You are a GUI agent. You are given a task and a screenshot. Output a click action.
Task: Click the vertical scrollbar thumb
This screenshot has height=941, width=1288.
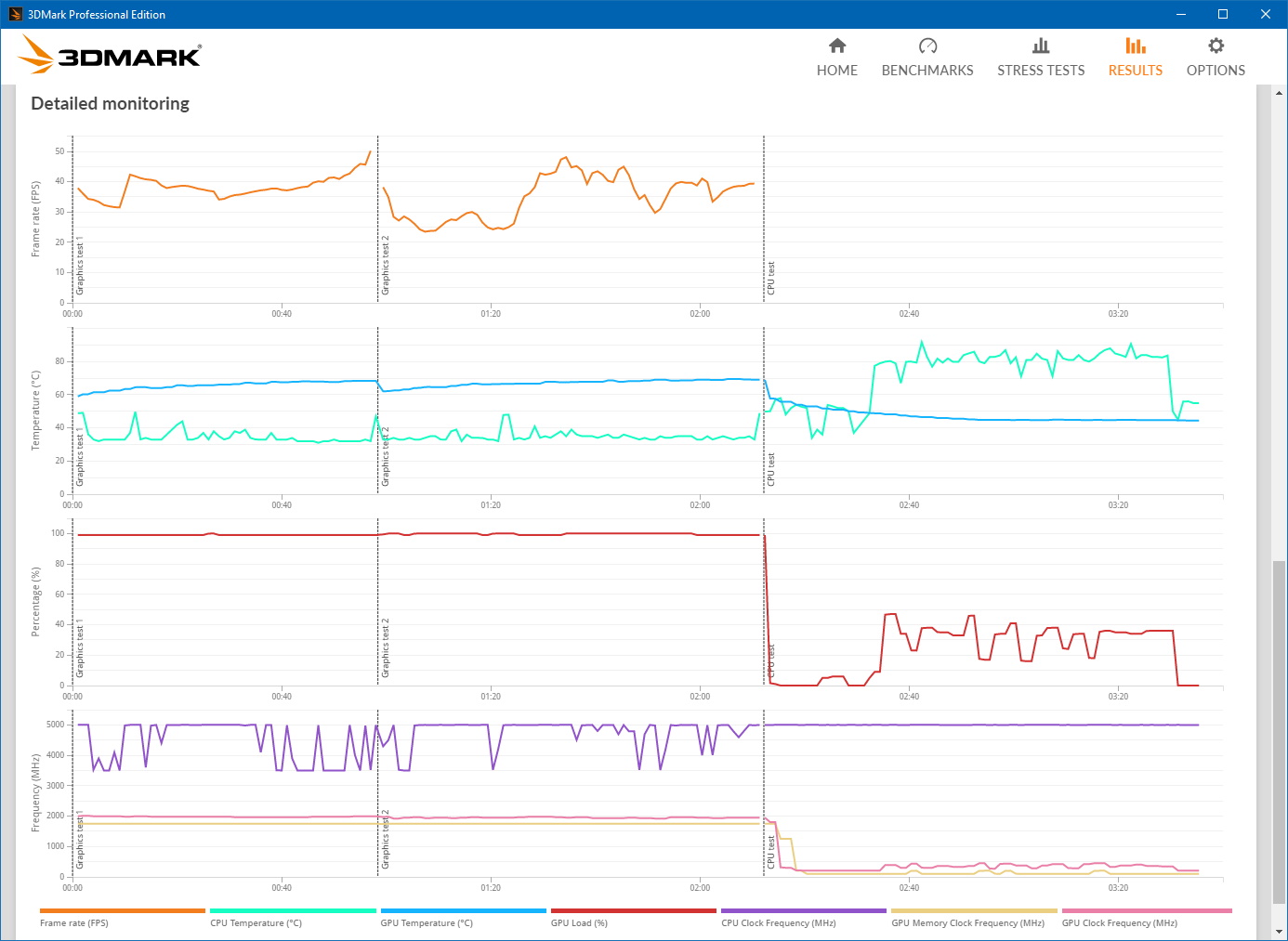click(1279, 732)
